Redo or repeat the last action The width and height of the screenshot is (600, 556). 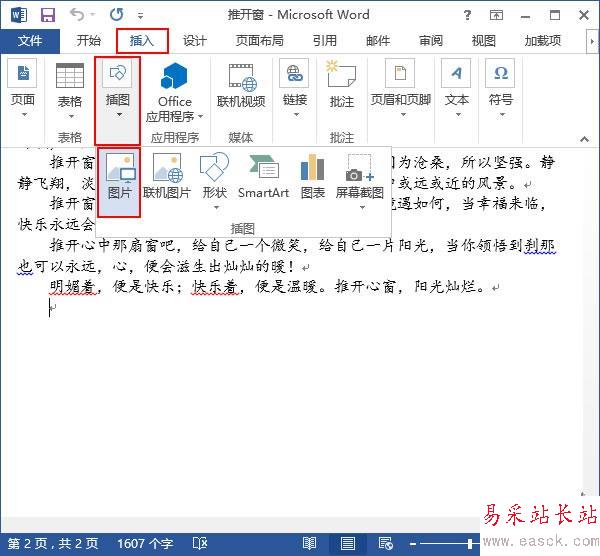coord(116,15)
